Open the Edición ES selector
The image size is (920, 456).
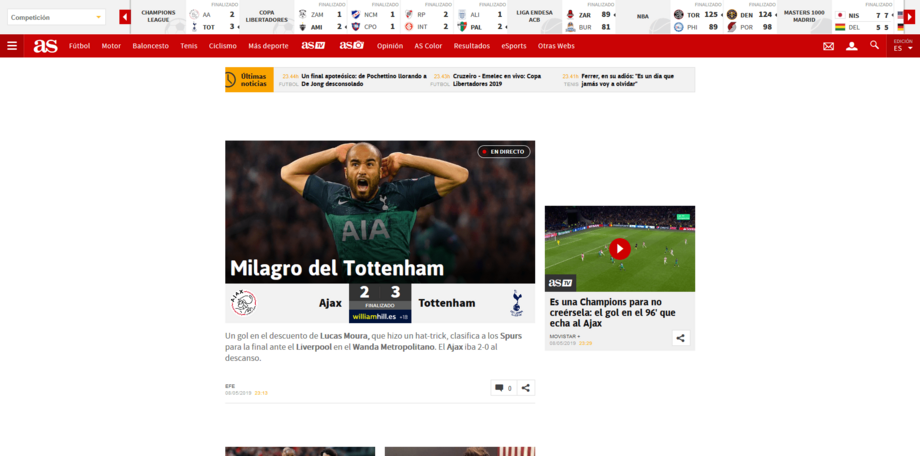(903, 46)
